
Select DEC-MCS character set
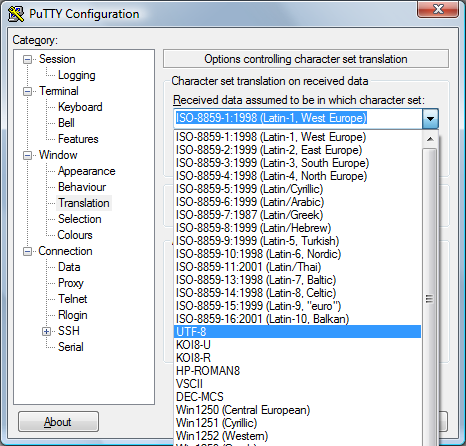(297, 397)
